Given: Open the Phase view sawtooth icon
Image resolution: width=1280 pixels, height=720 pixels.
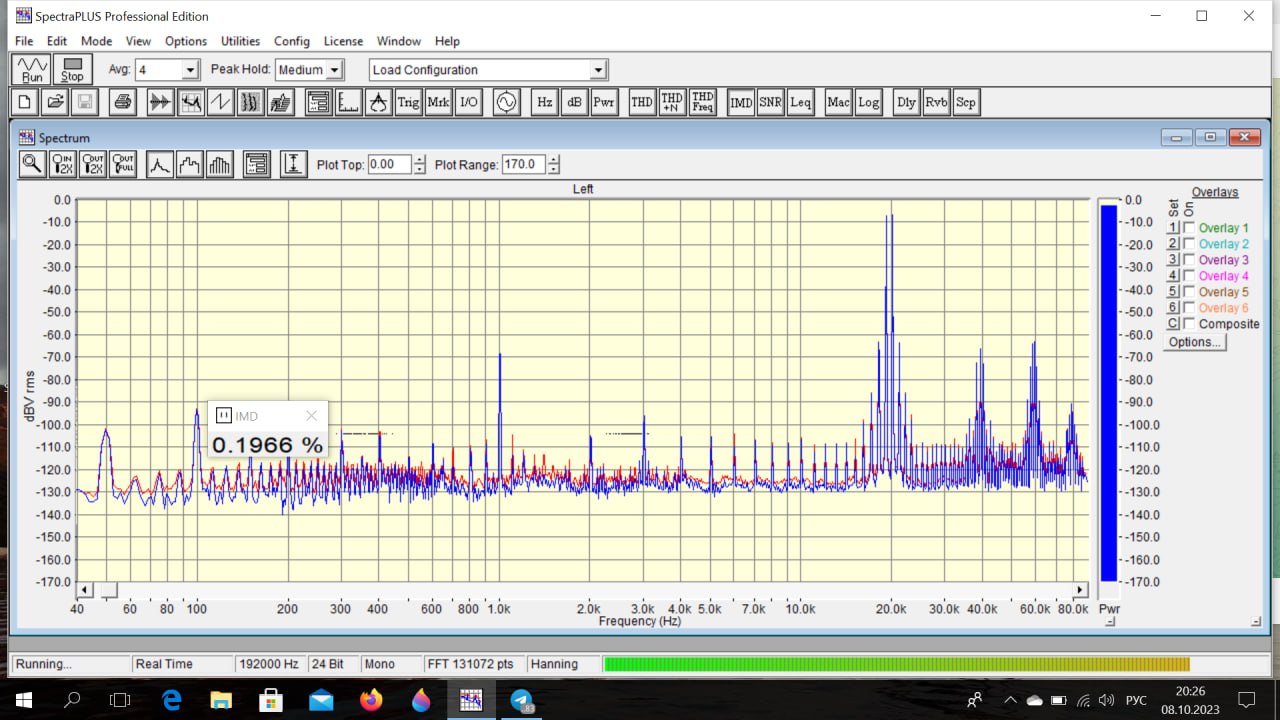Looking at the screenshot, I should point(220,102).
